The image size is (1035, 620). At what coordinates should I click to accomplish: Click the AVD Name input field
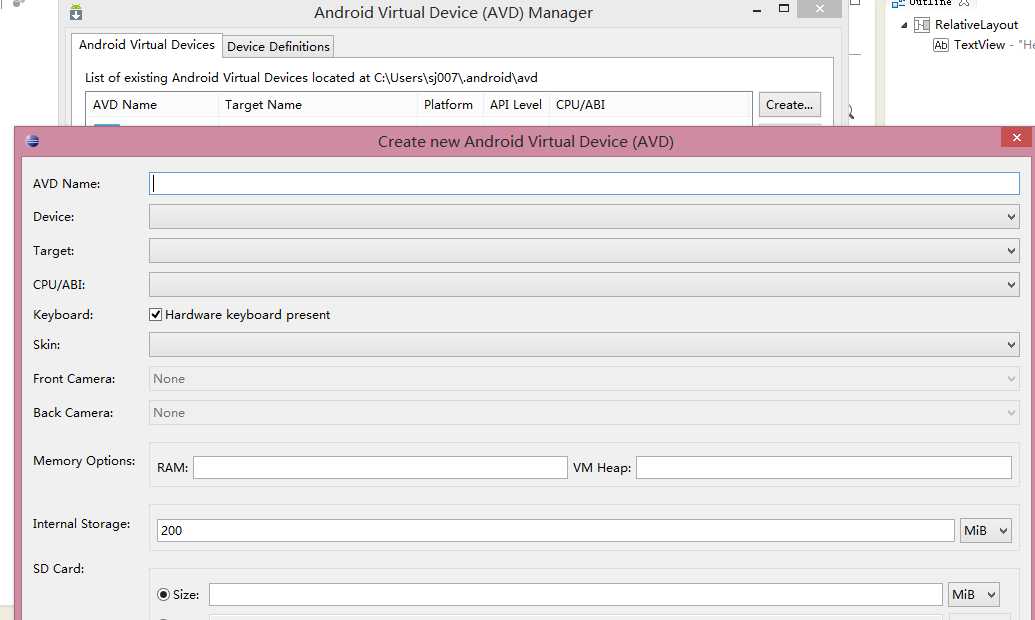584,184
